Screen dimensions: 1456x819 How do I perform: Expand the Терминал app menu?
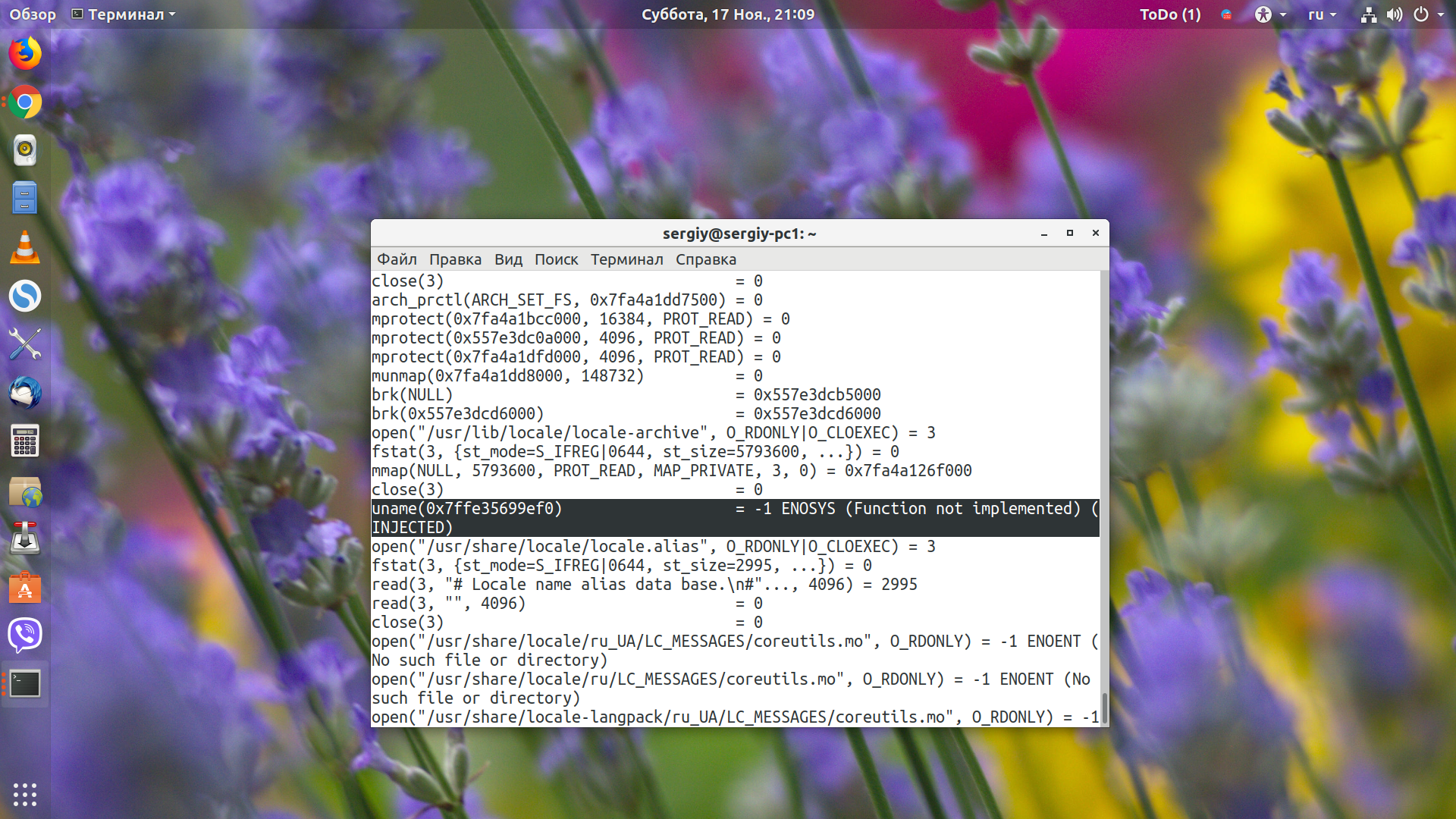124,14
